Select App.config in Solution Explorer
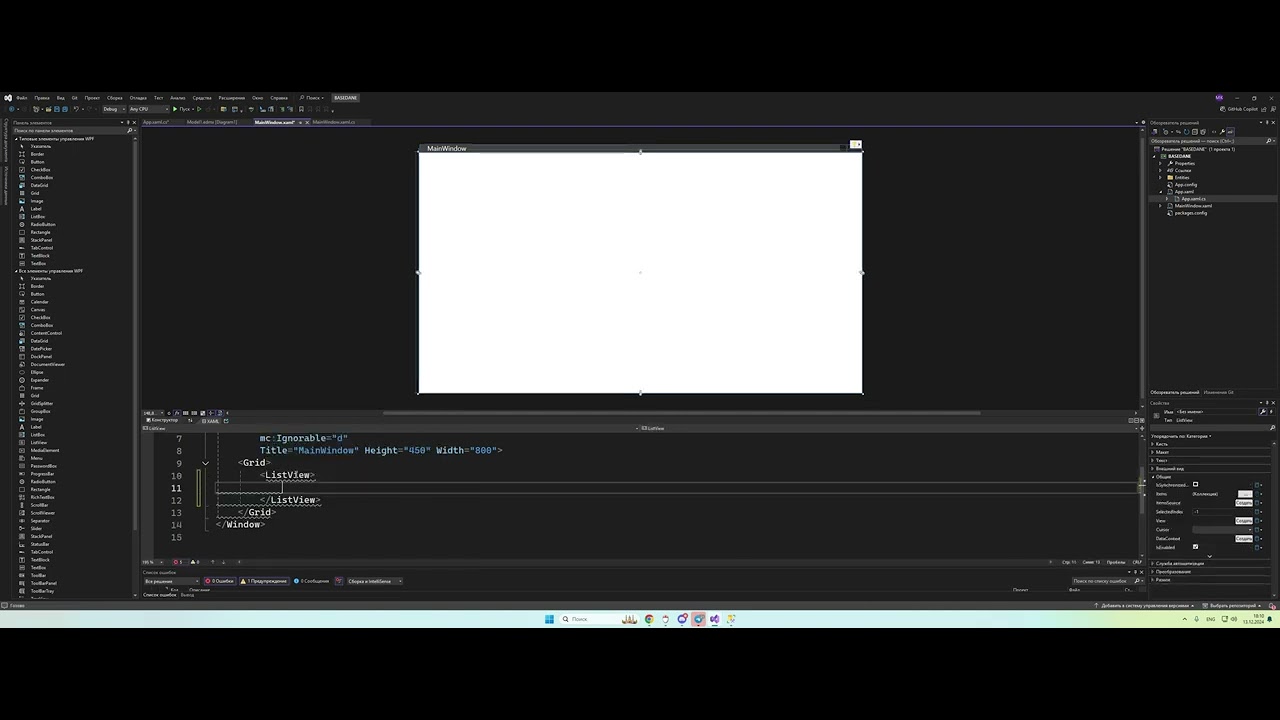The image size is (1280, 720). 1185,184
